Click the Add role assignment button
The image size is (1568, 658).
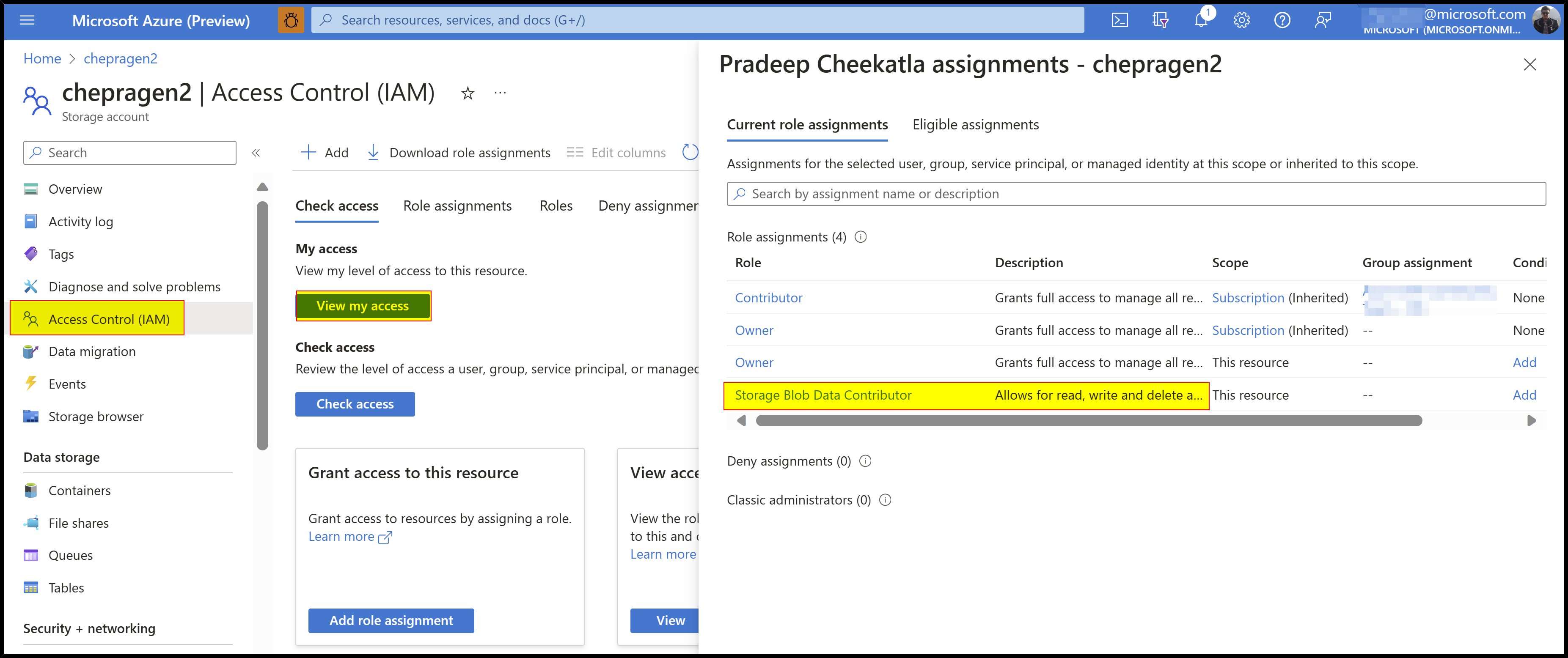tap(391, 620)
